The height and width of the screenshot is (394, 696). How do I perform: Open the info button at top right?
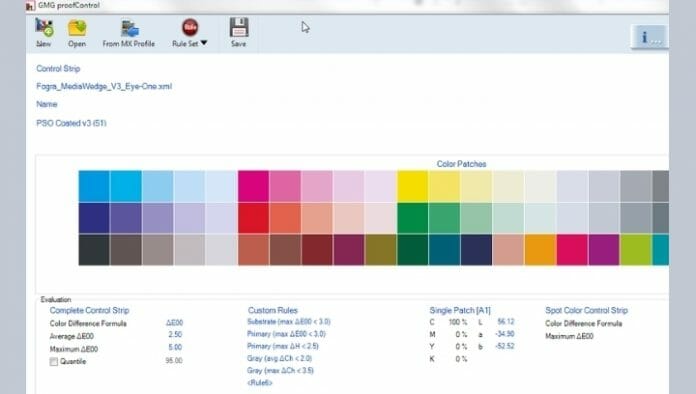point(649,37)
